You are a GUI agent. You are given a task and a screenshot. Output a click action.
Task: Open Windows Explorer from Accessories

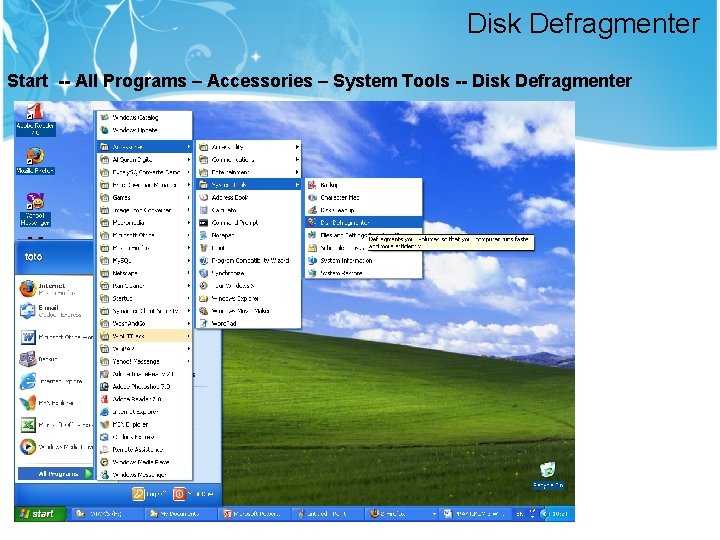point(249,298)
